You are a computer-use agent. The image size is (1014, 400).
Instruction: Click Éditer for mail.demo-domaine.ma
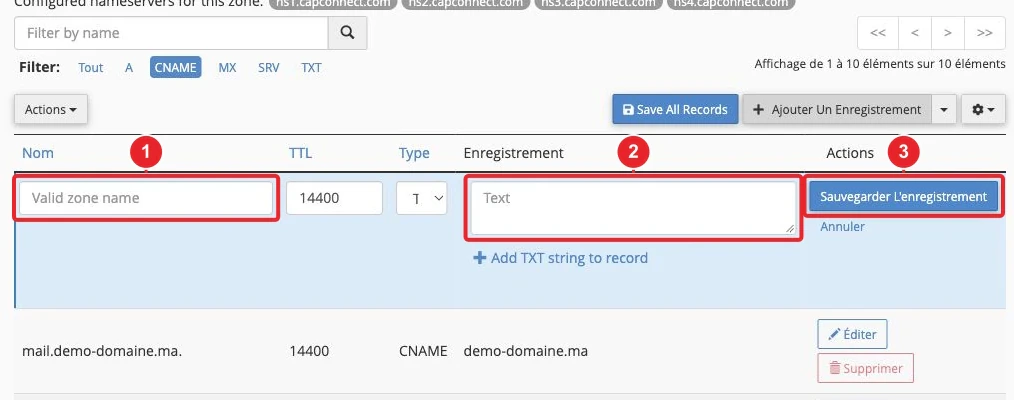click(852, 334)
